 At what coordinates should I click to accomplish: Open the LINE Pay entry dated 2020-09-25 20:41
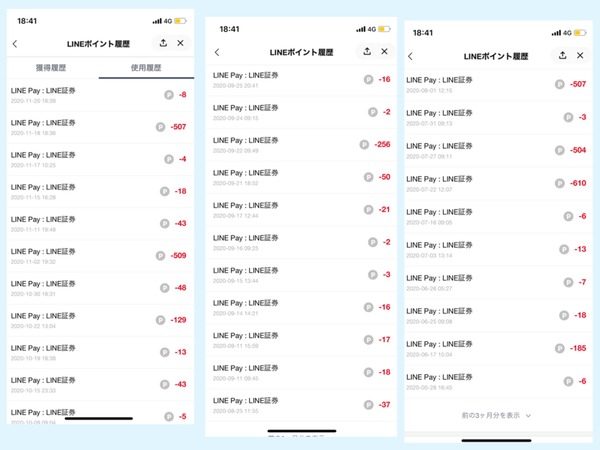pyautogui.click(x=301, y=80)
